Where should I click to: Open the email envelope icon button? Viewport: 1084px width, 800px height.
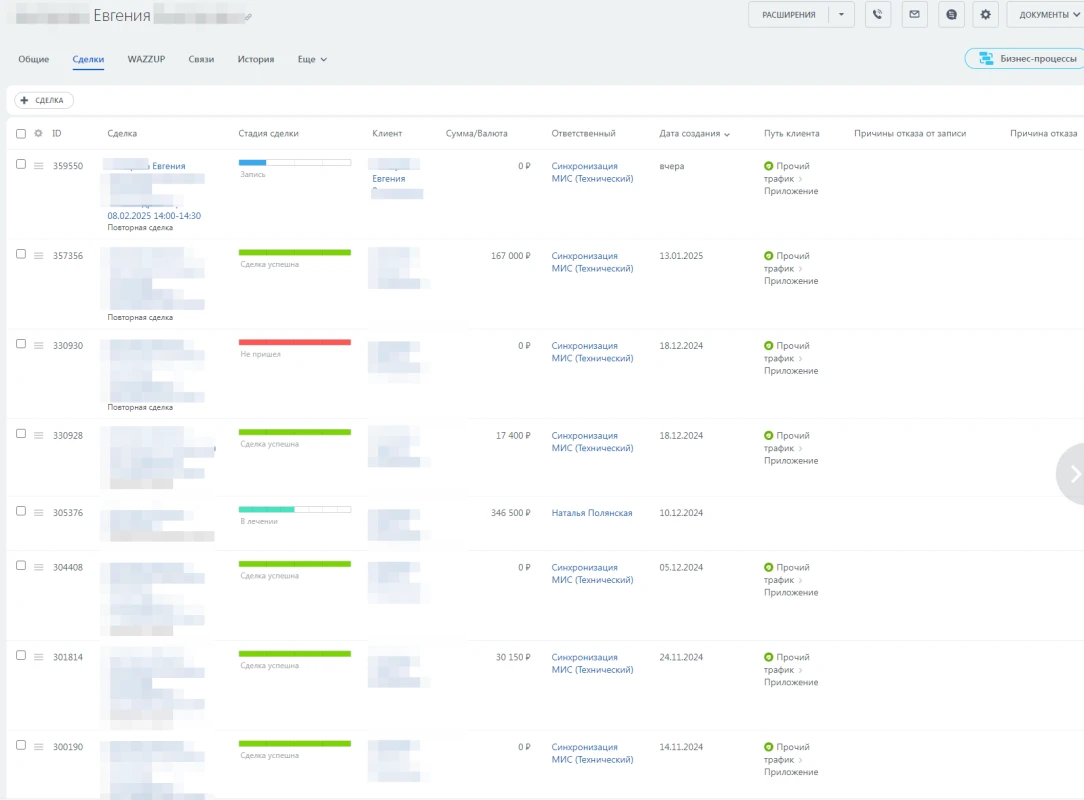tap(914, 15)
